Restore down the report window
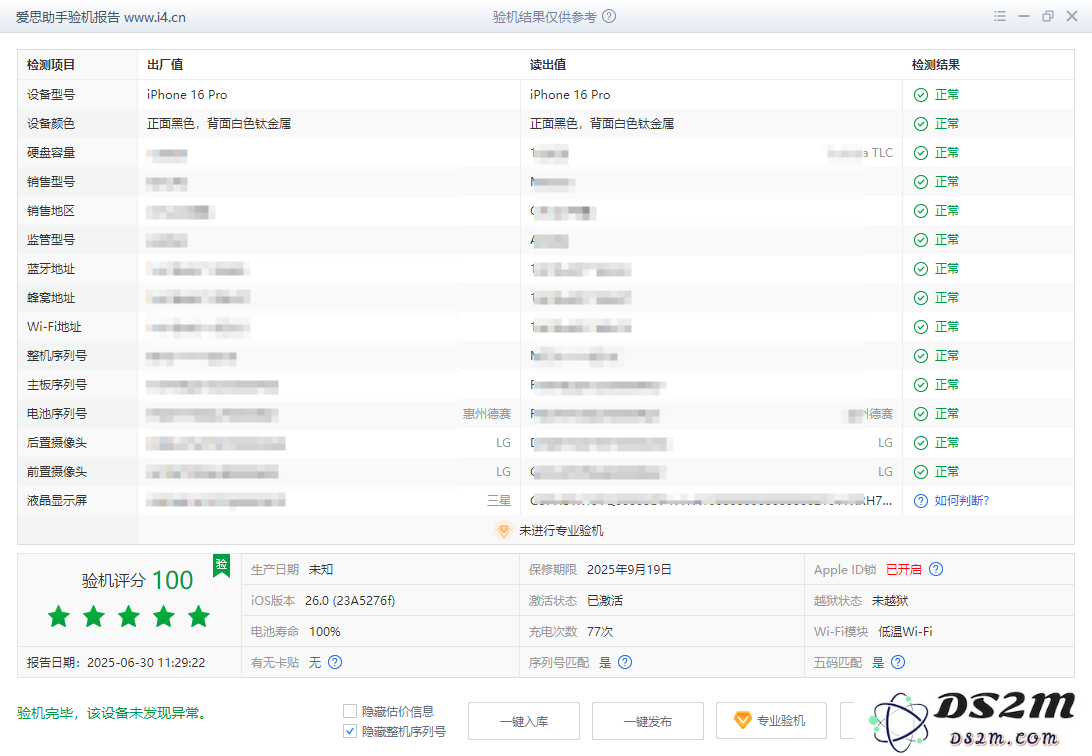Screen dimensions: 1092x756 click(1047, 16)
